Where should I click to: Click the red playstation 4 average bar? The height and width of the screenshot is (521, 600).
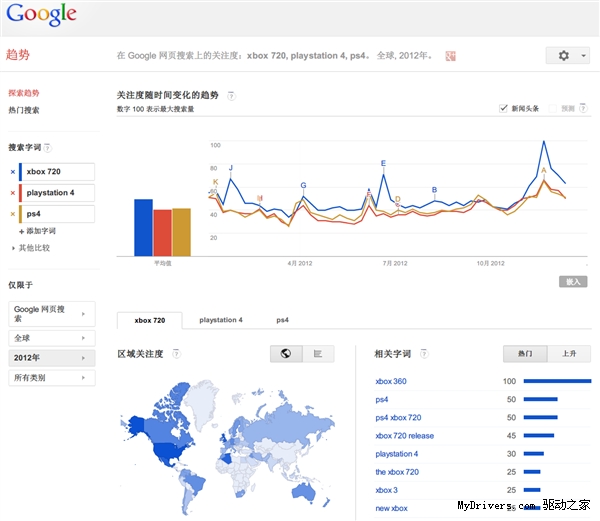(162, 233)
